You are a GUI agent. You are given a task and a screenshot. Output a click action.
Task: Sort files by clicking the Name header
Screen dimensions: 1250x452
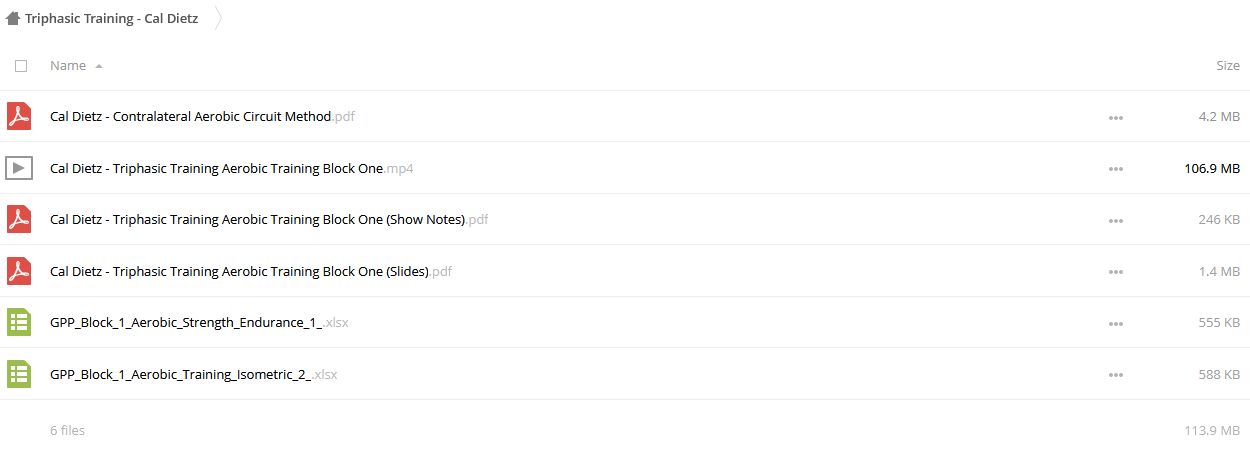coord(68,66)
